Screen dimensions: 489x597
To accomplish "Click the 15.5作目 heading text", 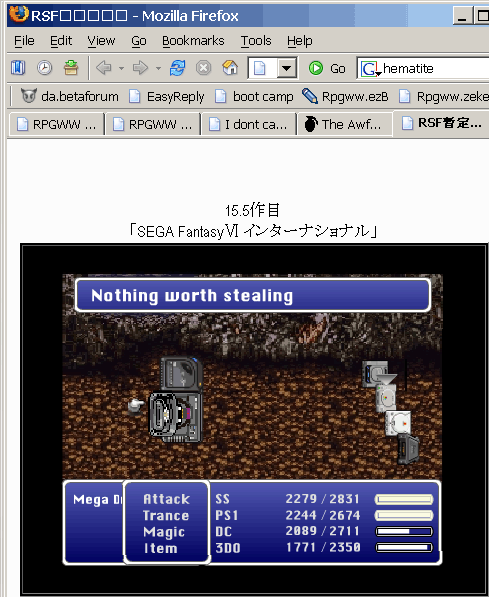I will (252, 210).
